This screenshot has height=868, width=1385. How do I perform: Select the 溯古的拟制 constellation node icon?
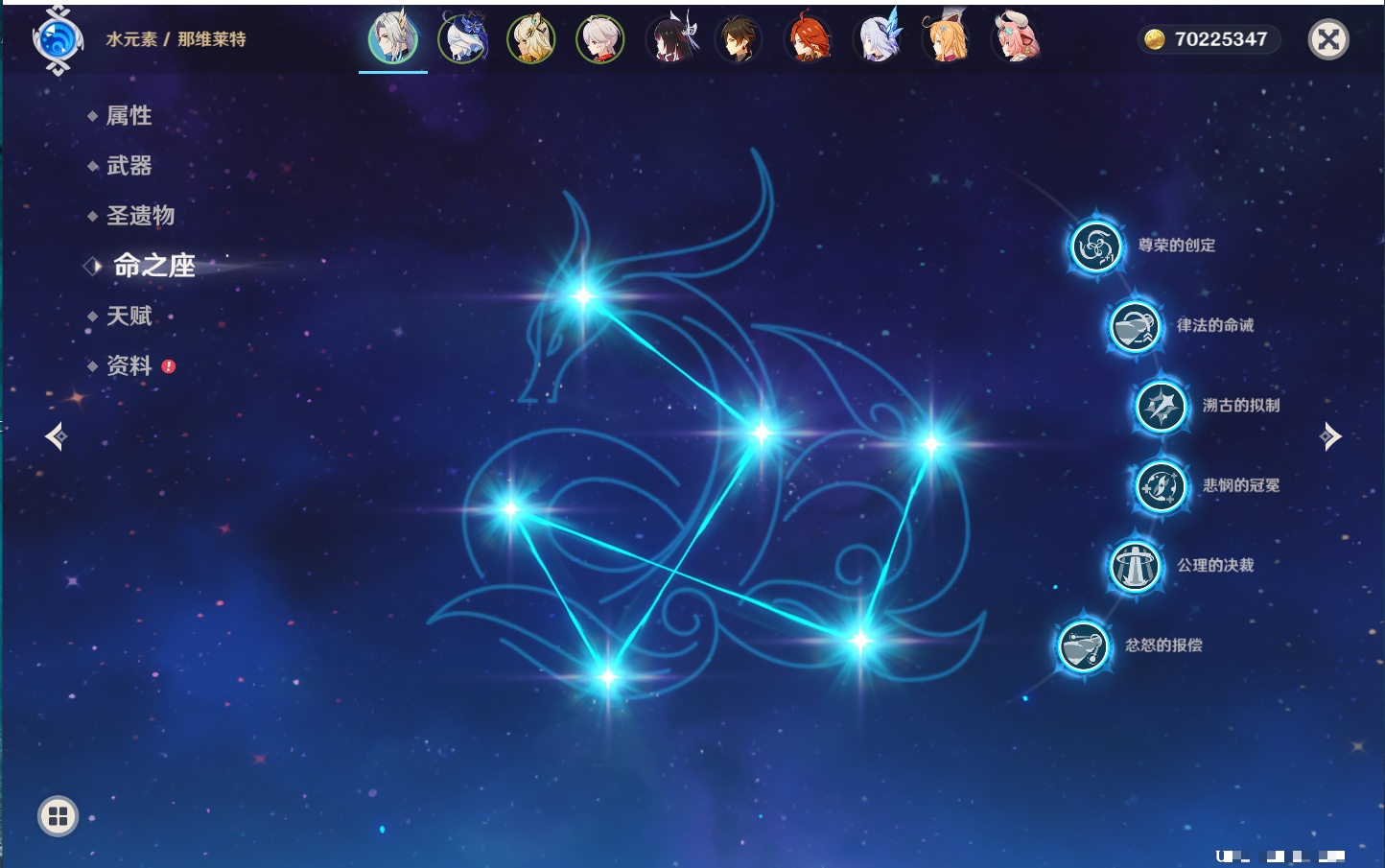click(x=1161, y=406)
